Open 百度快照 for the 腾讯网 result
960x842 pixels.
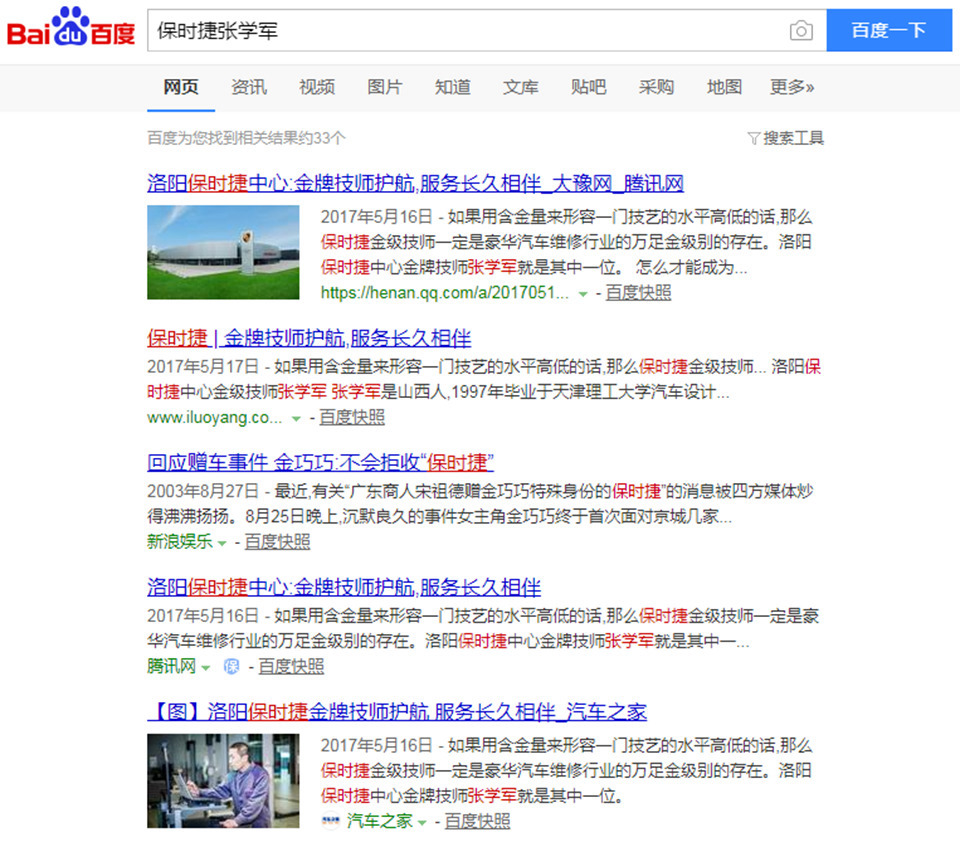pyautogui.click(x=291, y=666)
